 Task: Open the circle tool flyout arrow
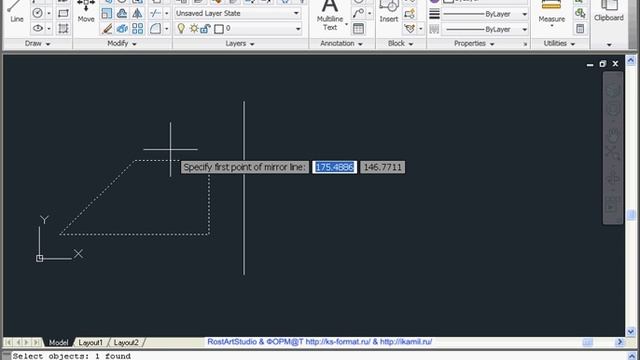point(49,13)
